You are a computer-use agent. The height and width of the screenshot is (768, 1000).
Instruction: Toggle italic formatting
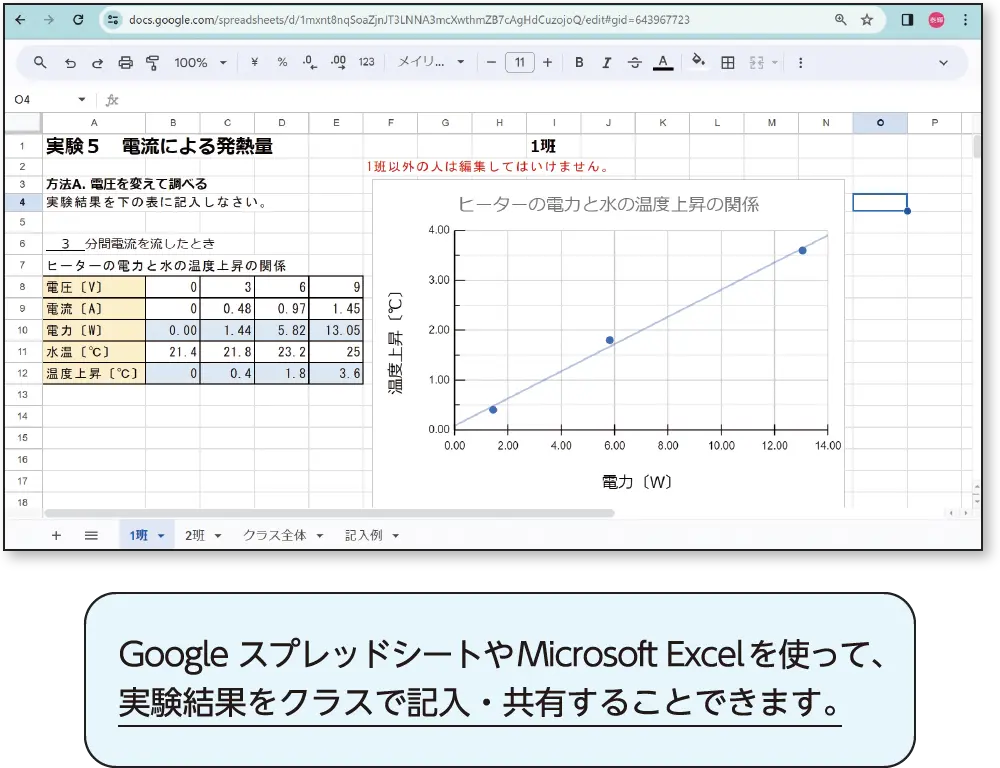[606, 63]
